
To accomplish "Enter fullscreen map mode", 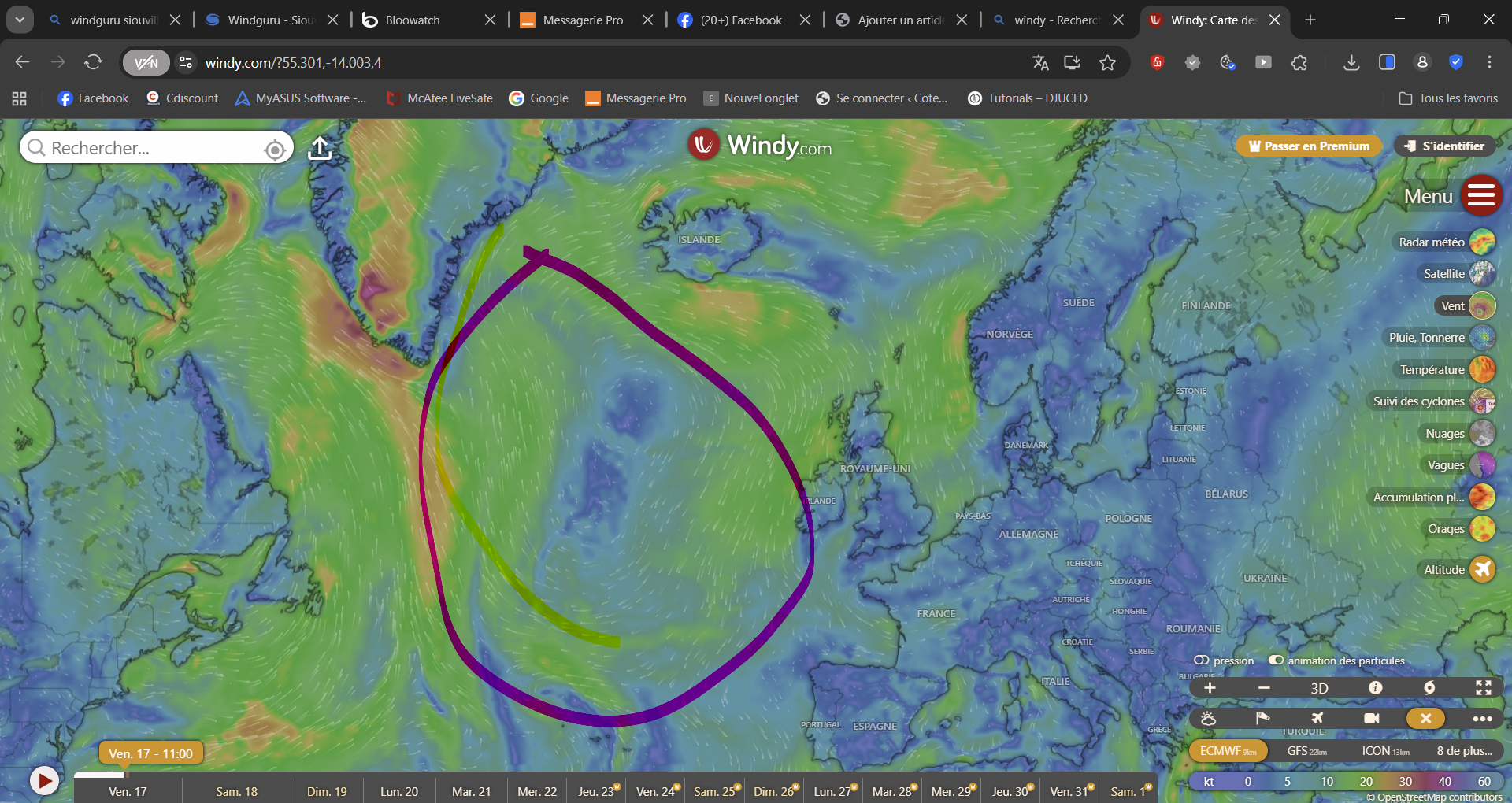I will pyautogui.click(x=1484, y=688).
